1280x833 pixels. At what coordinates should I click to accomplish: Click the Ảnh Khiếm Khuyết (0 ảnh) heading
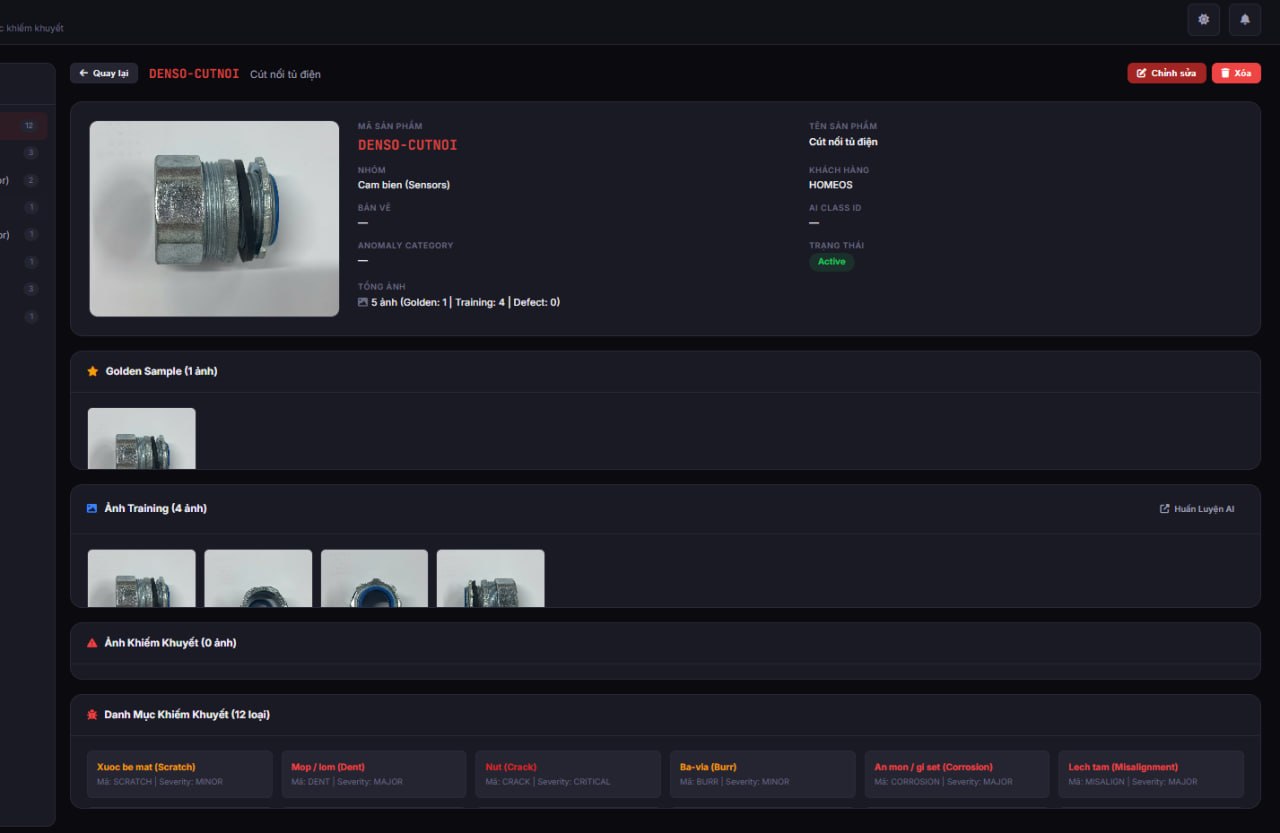click(x=171, y=643)
